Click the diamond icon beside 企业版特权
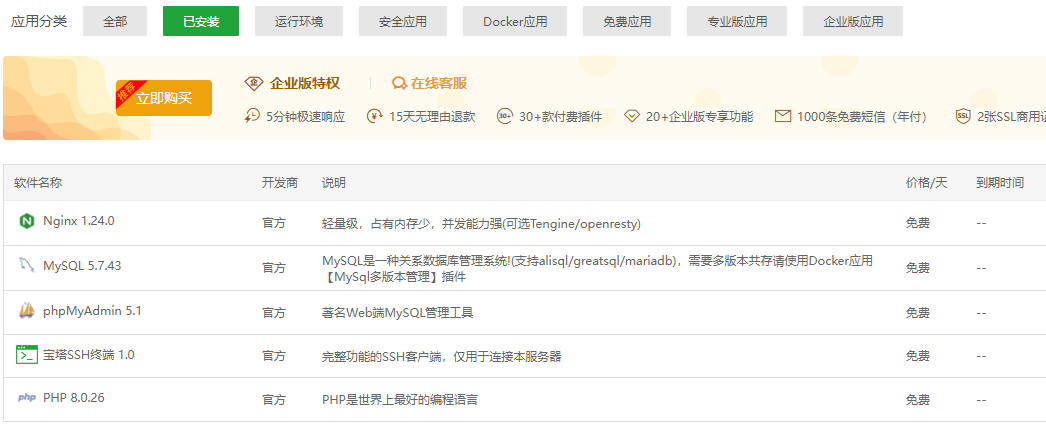 tap(254, 83)
